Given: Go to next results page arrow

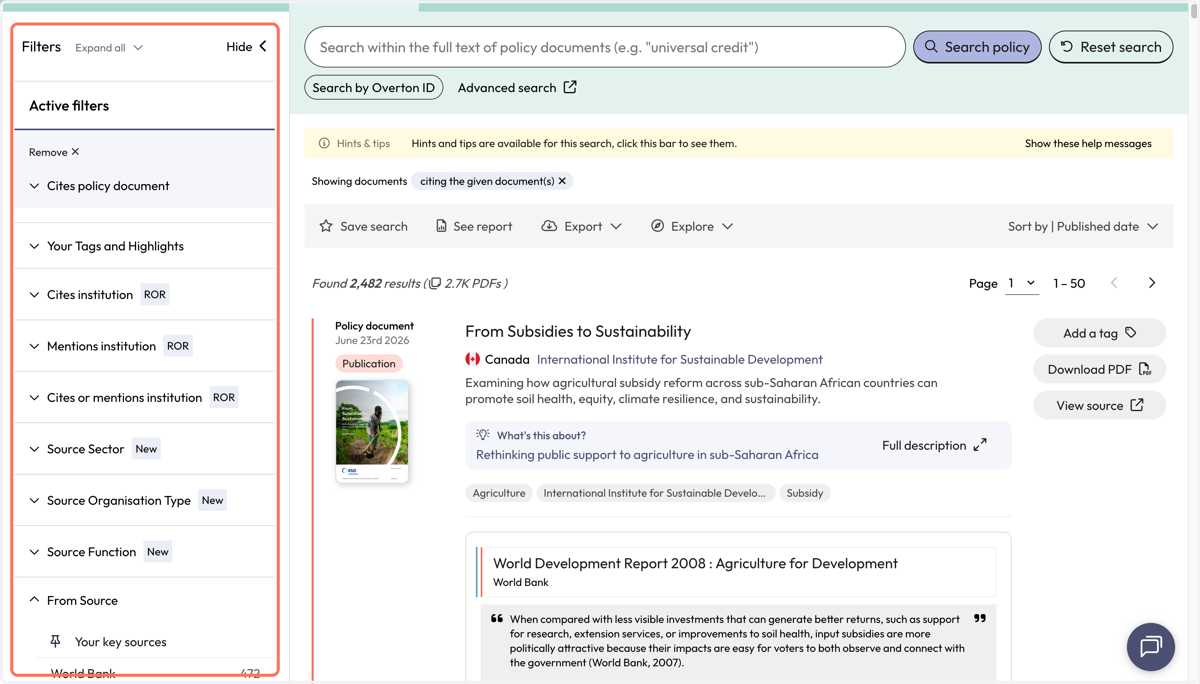Looking at the screenshot, I should (x=1152, y=283).
